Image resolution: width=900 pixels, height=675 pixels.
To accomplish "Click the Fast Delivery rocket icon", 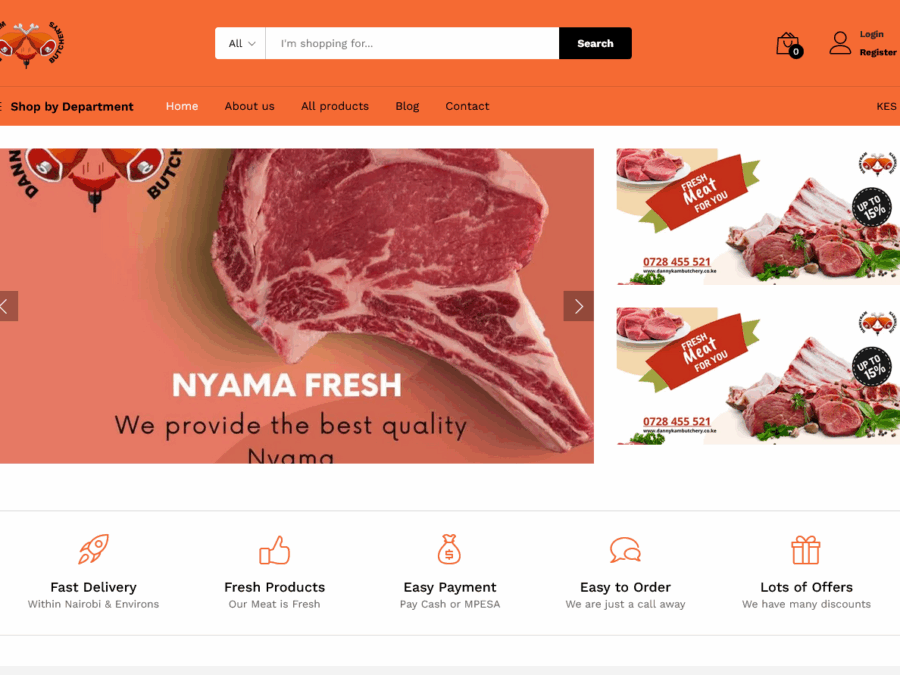I will click(x=94, y=549).
